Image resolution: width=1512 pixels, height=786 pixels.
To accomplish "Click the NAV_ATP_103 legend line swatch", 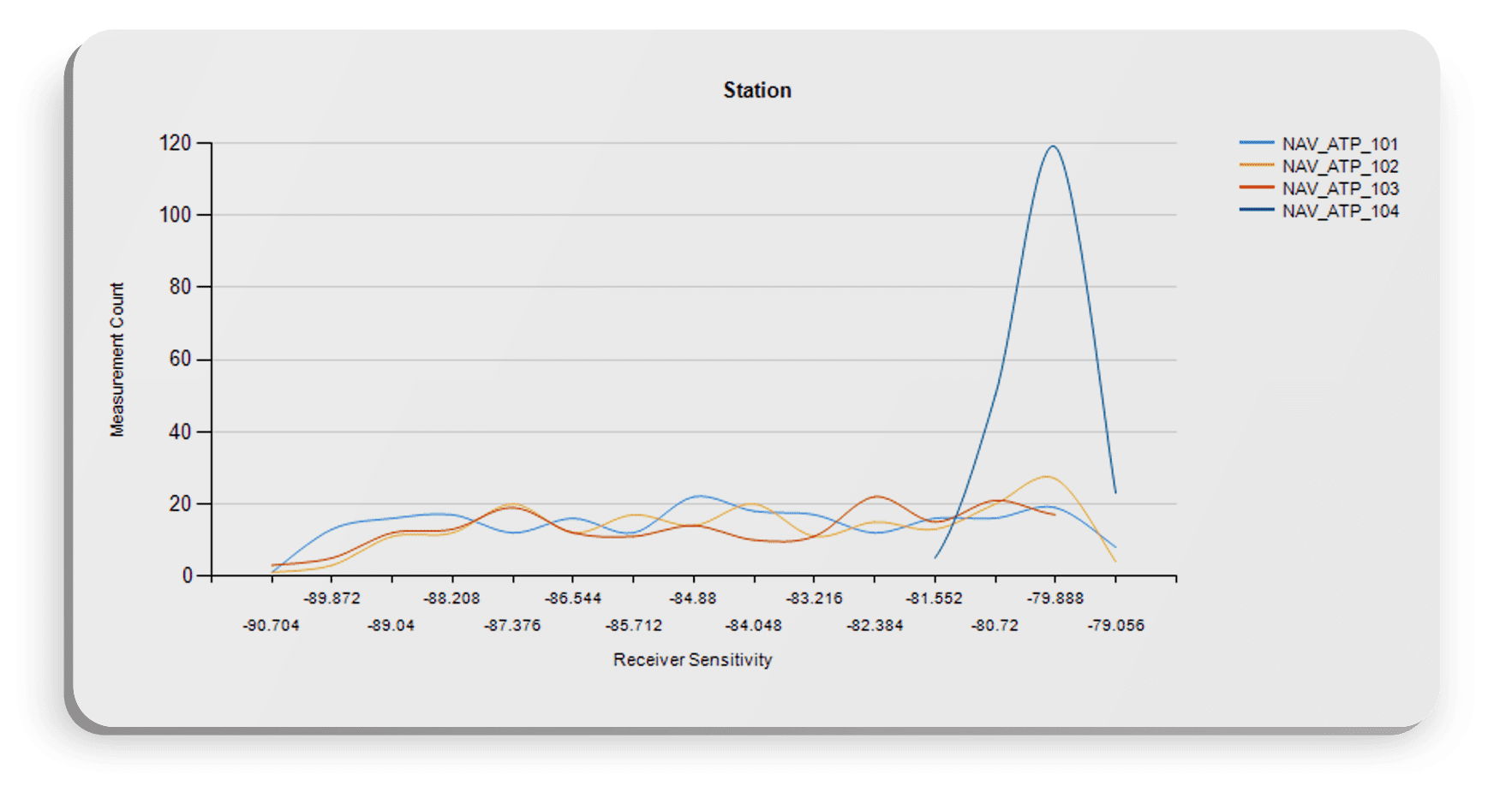I will tap(1256, 188).
